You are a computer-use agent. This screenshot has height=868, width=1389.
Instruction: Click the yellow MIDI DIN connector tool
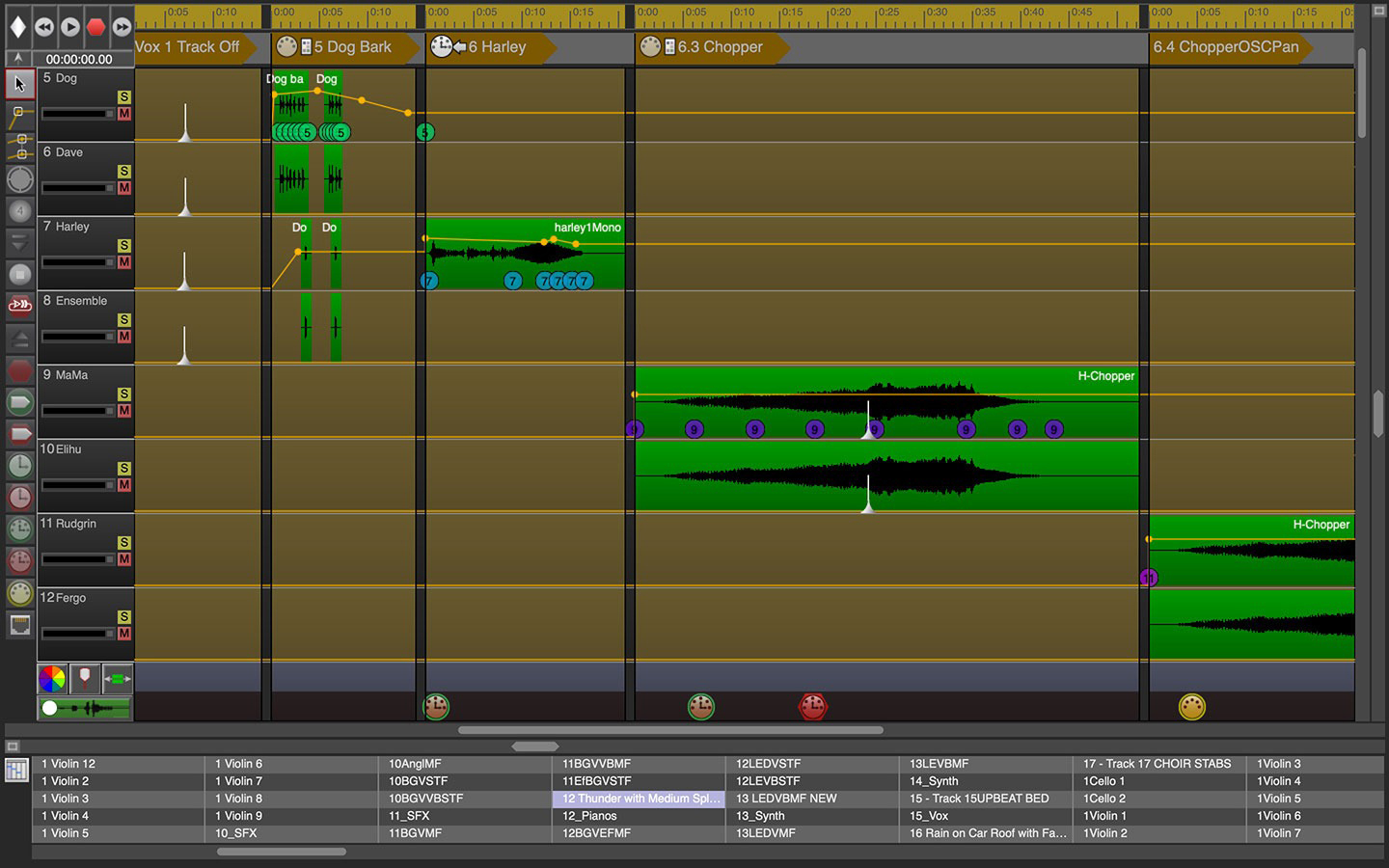point(19,592)
